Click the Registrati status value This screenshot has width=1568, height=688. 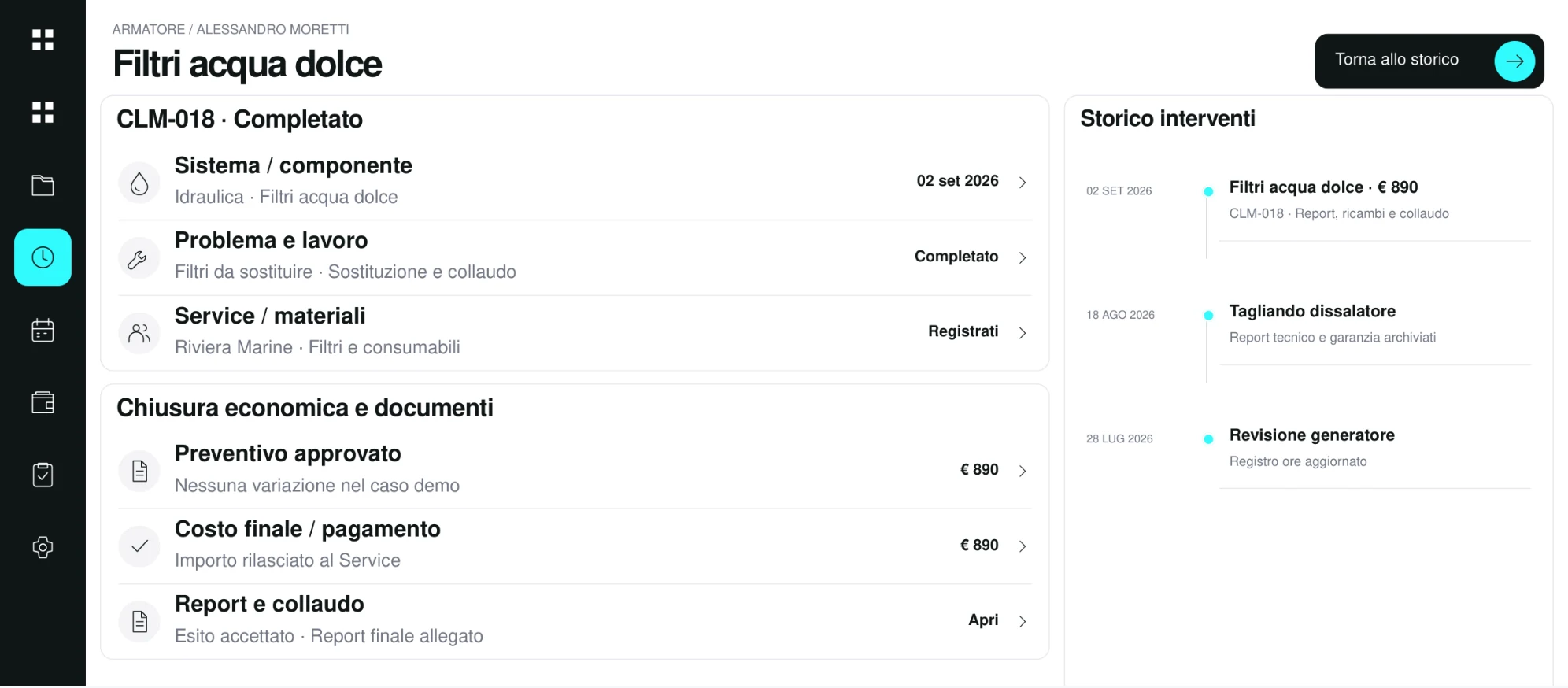pyautogui.click(x=963, y=331)
